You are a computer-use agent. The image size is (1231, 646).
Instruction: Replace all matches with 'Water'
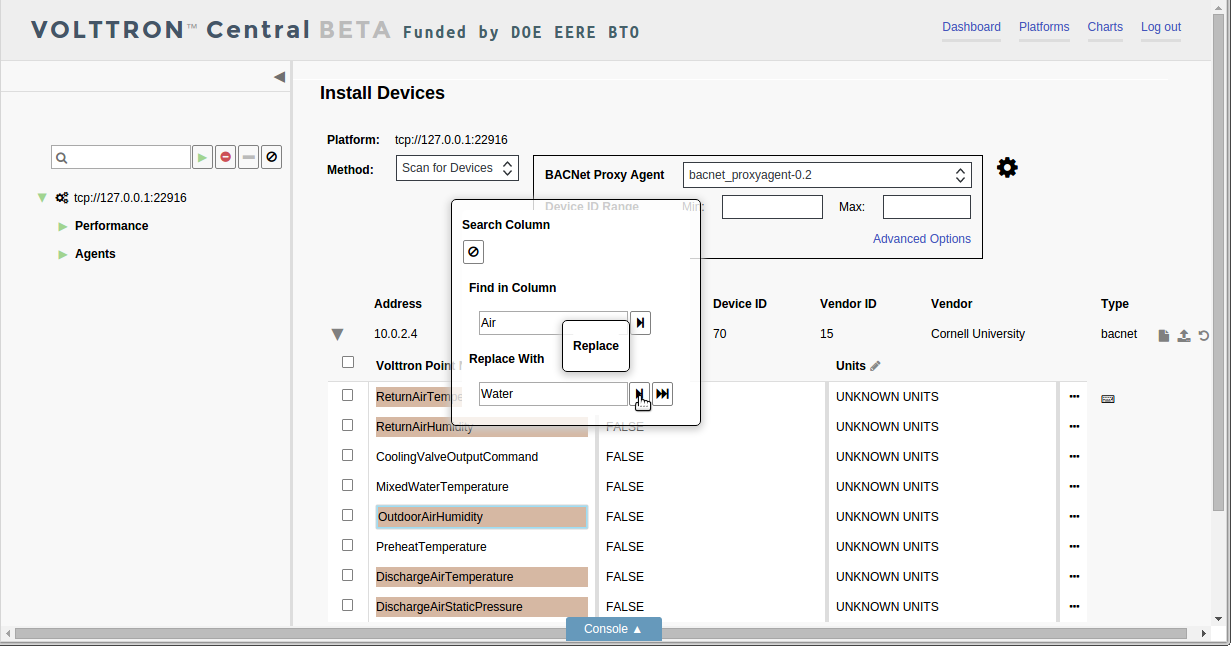point(662,394)
